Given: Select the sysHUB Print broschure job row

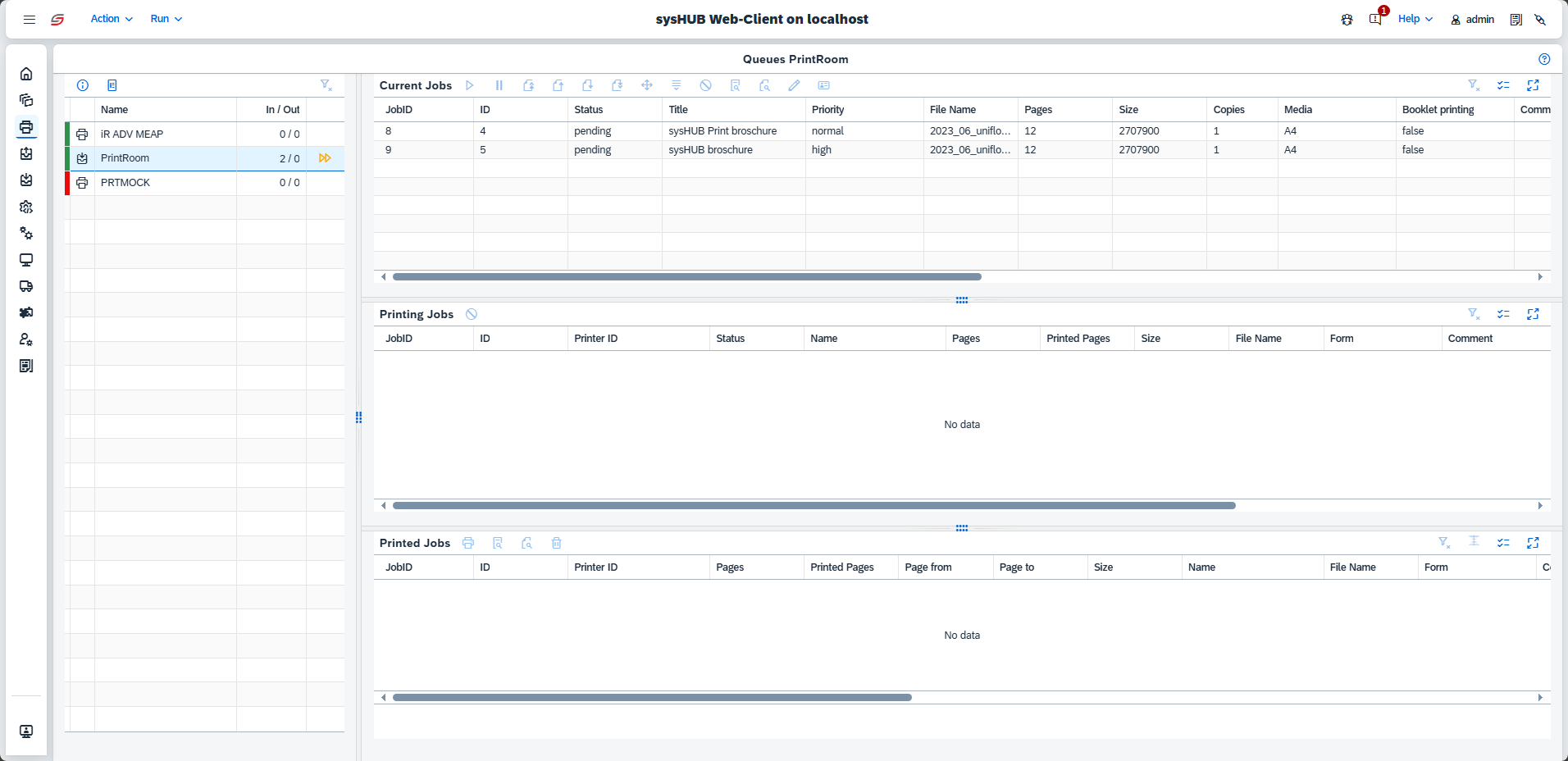Looking at the screenshot, I should 722,131.
